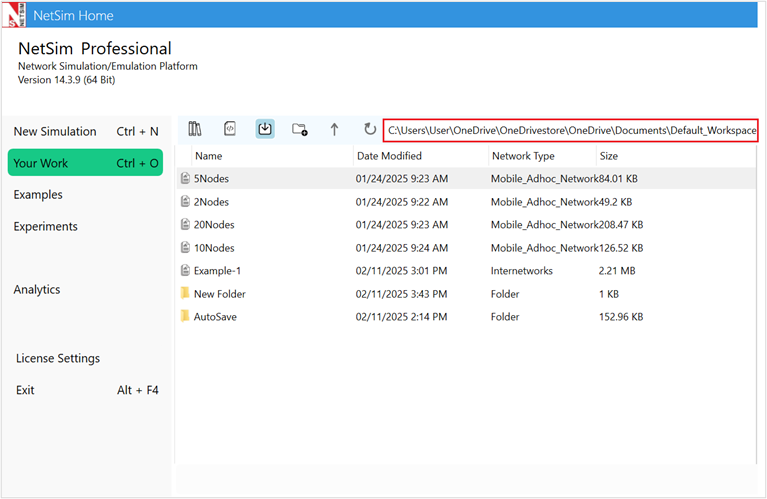Click the Example-1 file icon

(185, 270)
